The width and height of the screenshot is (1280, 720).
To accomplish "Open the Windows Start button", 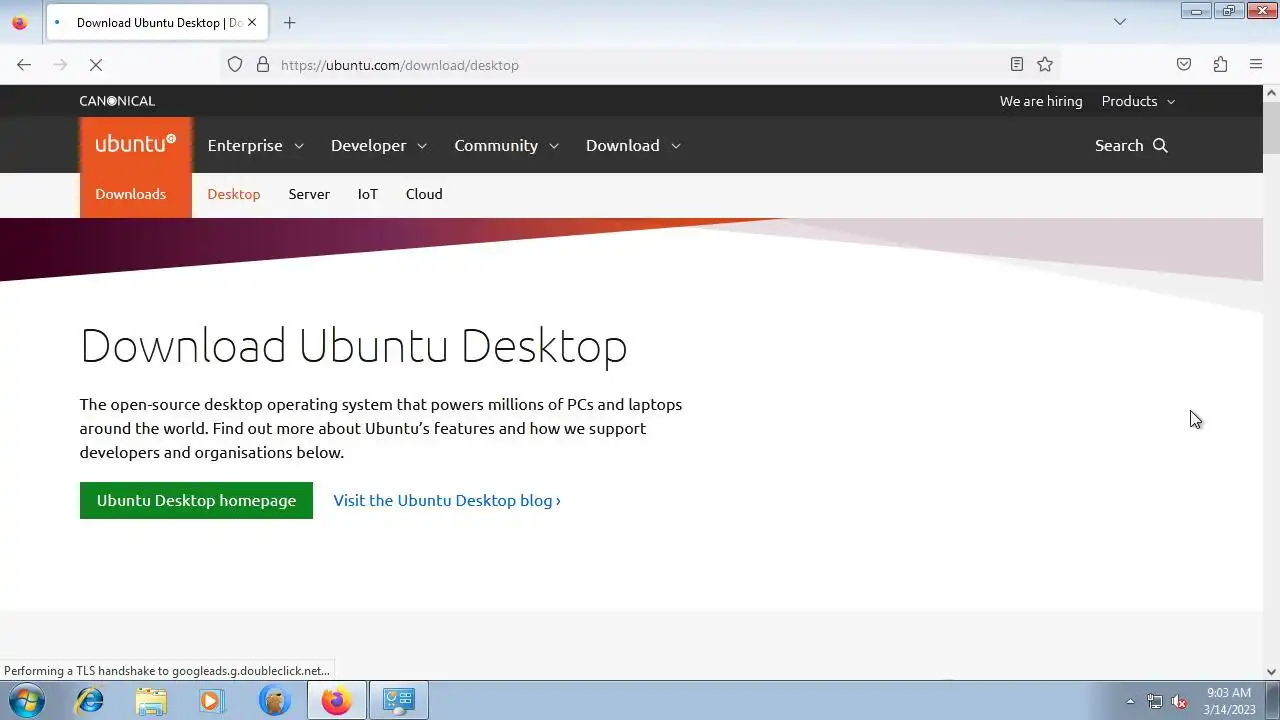I will point(27,700).
